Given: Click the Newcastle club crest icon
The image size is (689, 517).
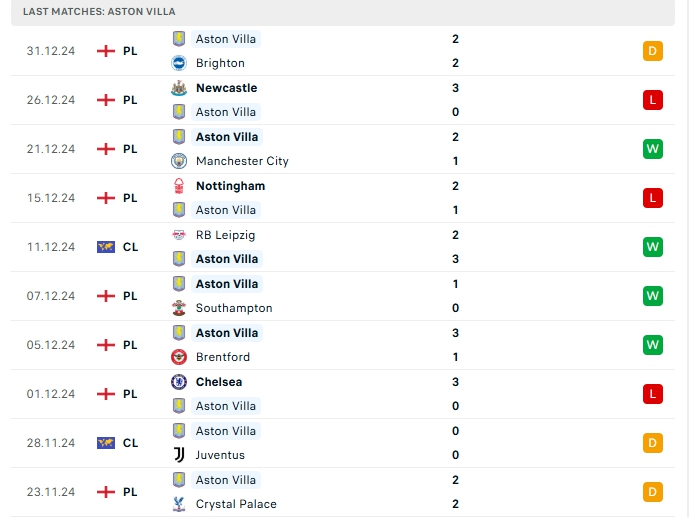Looking at the screenshot, I should pyautogui.click(x=179, y=88).
